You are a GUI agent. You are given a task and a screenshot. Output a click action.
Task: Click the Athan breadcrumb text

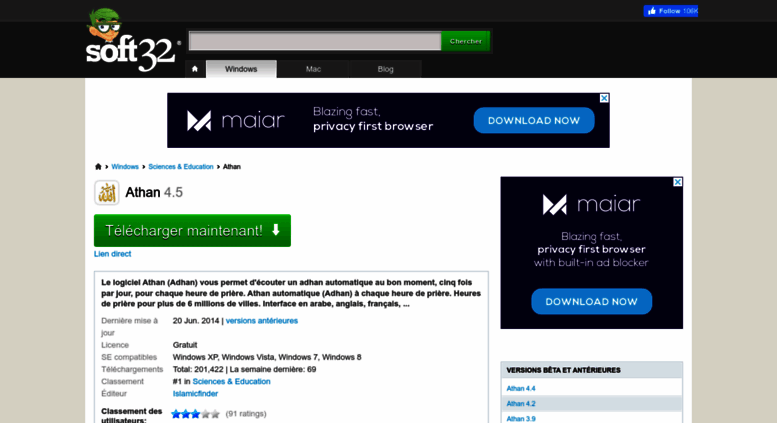231,166
